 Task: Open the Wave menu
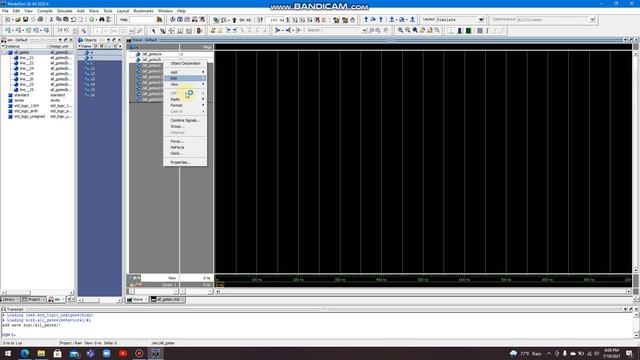point(94,11)
